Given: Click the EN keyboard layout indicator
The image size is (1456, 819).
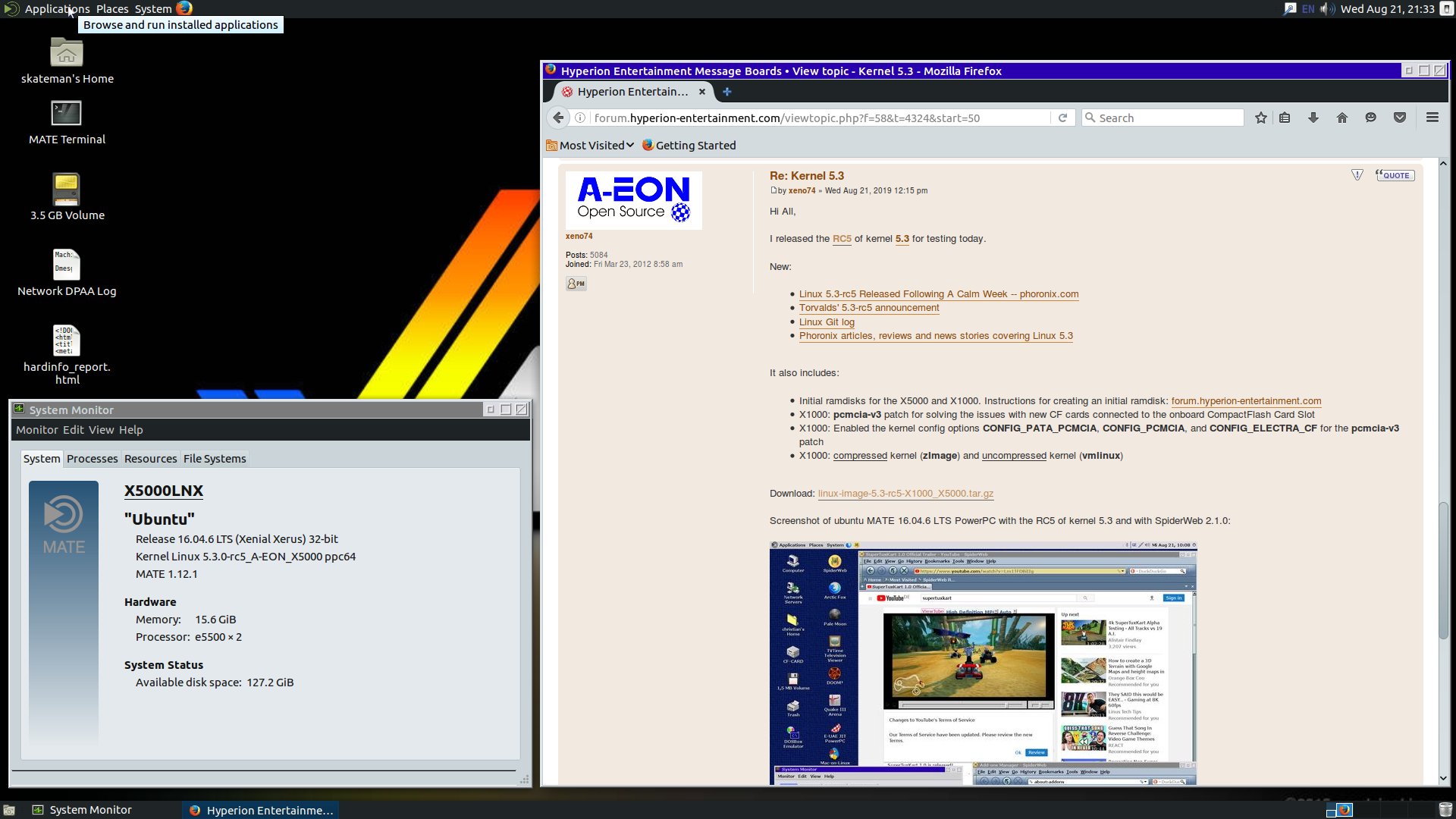Looking at the screenshot, I should pyautogui.click(x=1308, y=9).
